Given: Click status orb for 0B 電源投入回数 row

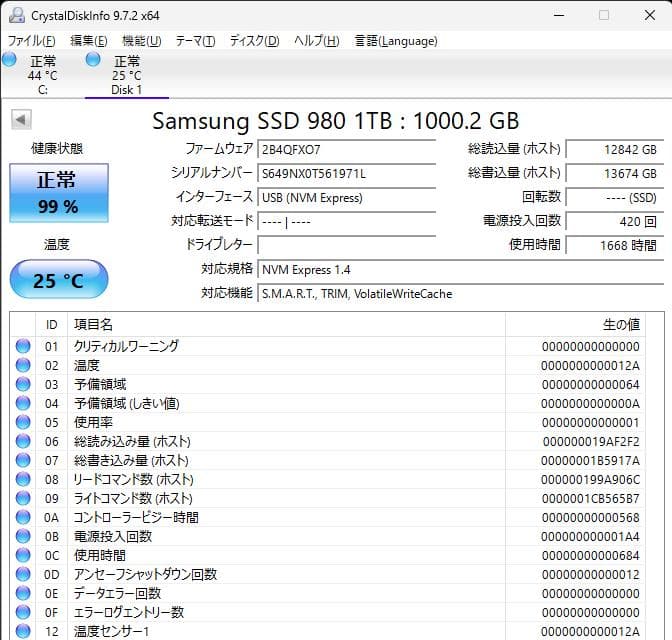Looking at the screenshot, I should coord(23,536).
